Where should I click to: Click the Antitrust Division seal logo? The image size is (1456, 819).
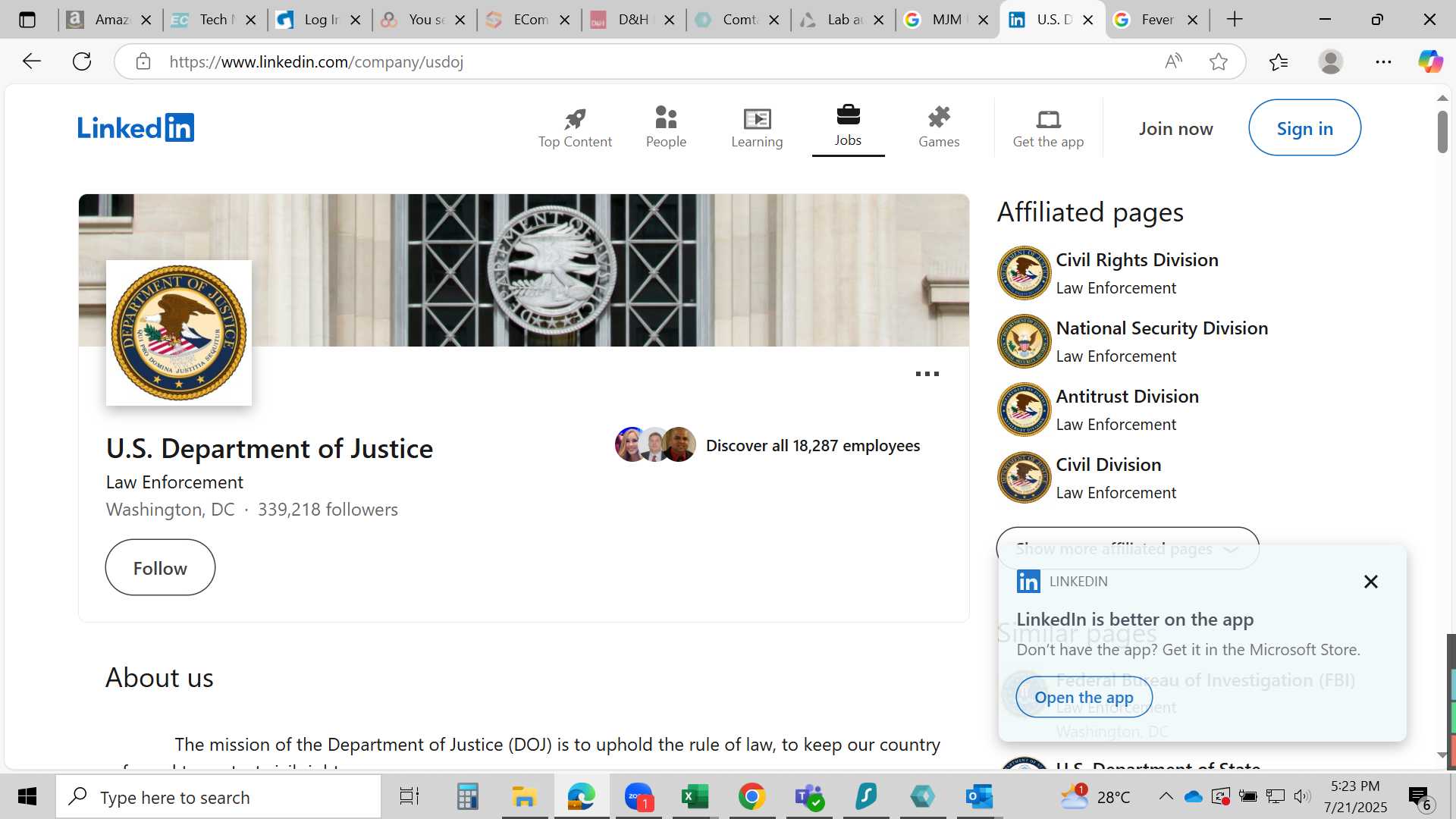[1024, 409]
